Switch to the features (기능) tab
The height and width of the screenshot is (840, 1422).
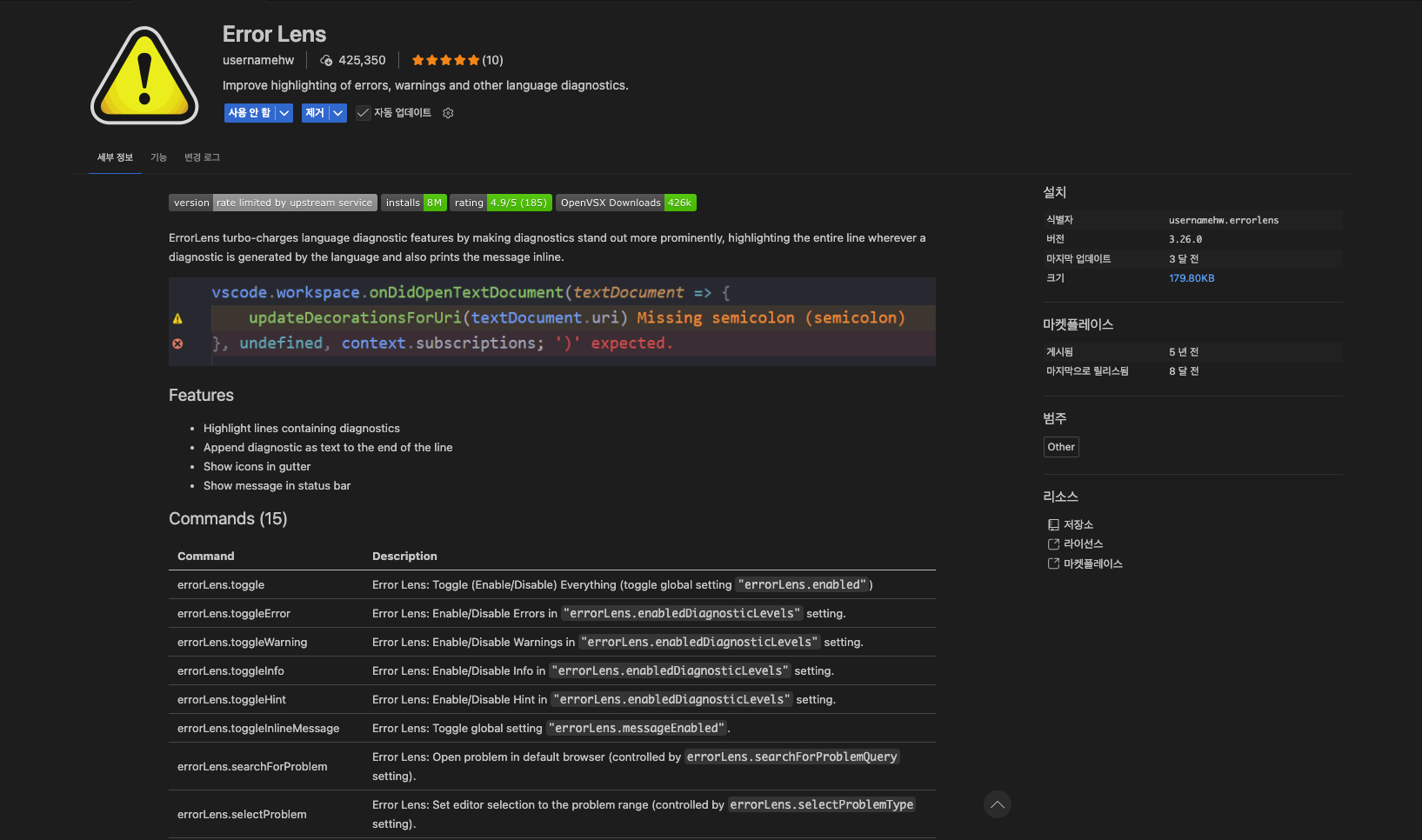click(158, 157)
